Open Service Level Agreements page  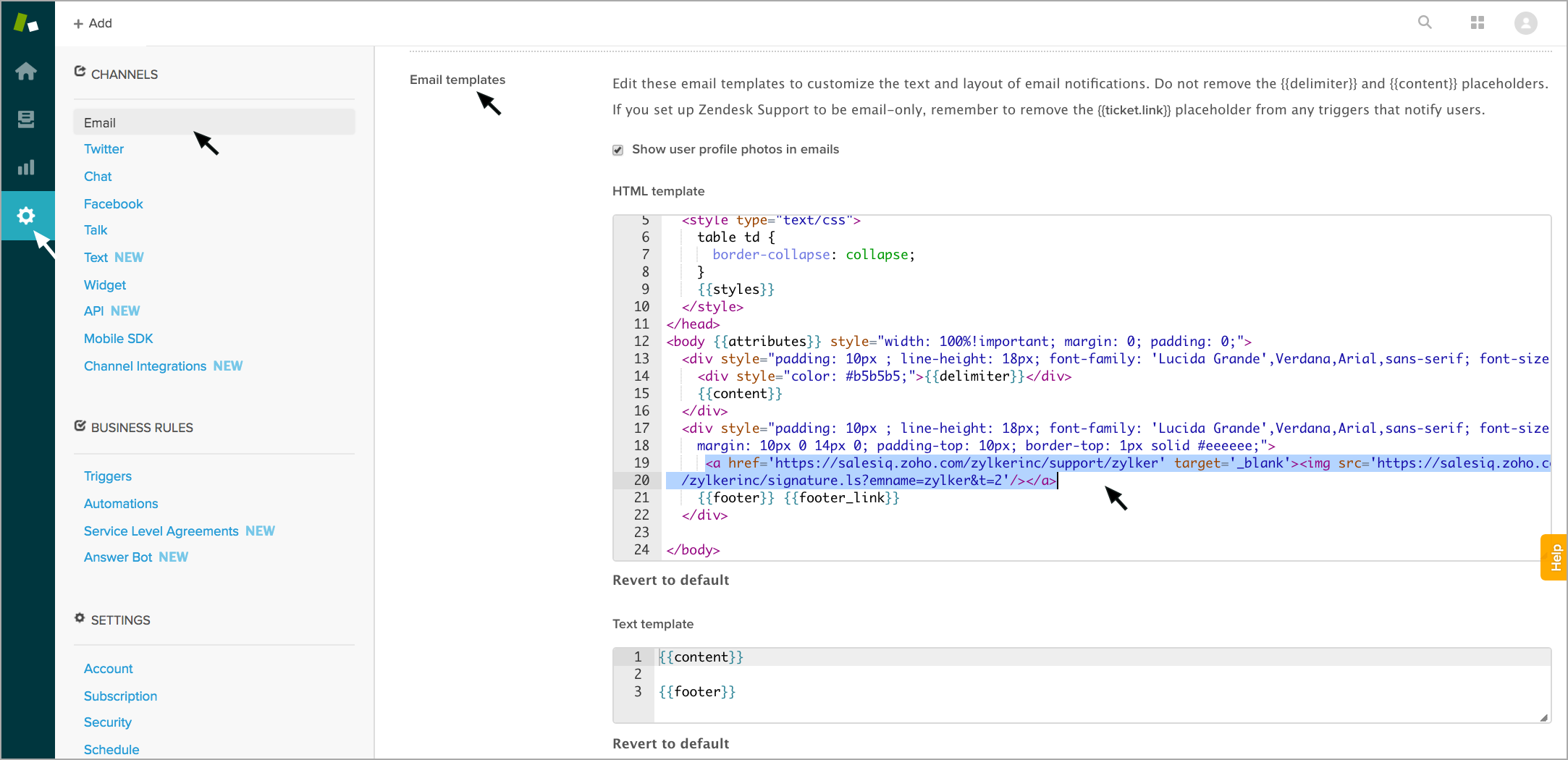161,531
